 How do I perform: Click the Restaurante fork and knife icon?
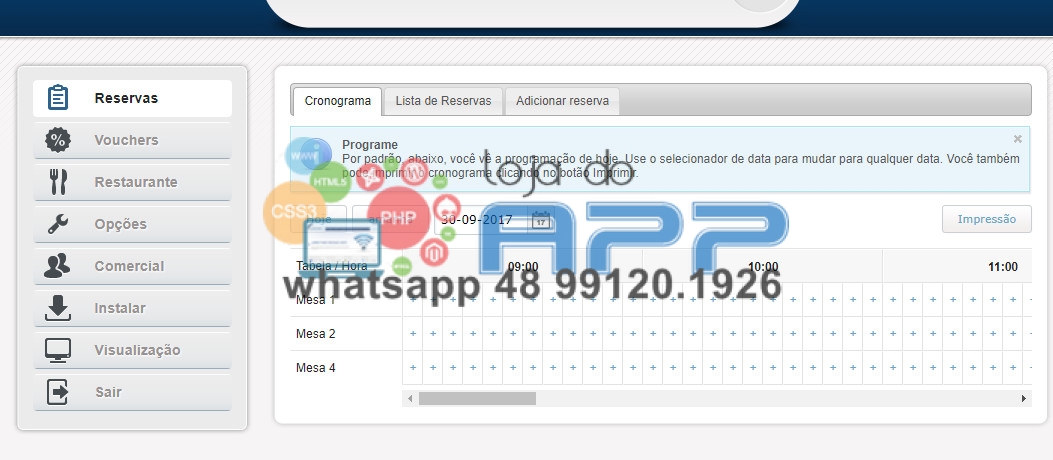click(x=58, y=182)
